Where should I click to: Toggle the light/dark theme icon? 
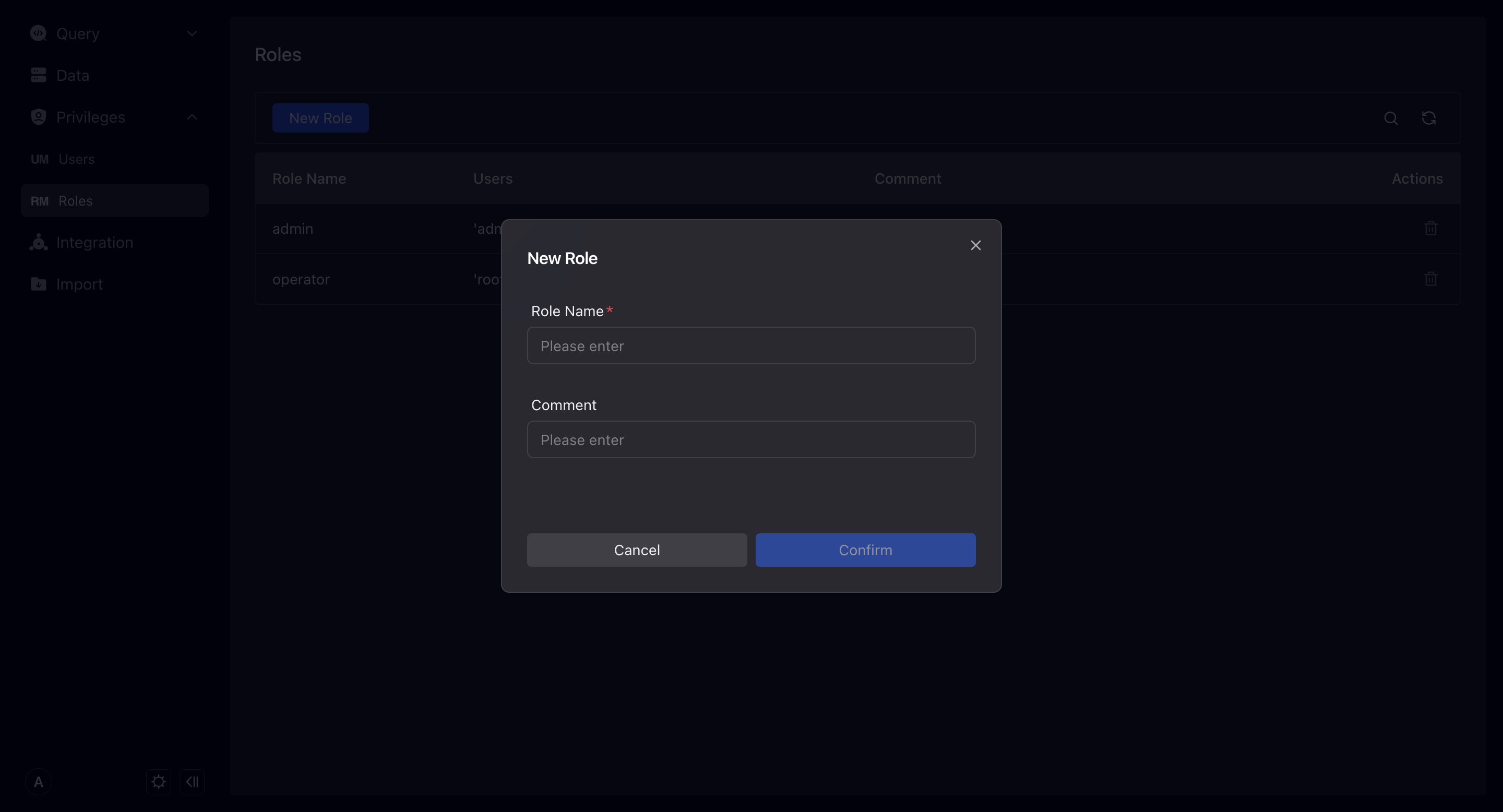click(x=158, y=782)
